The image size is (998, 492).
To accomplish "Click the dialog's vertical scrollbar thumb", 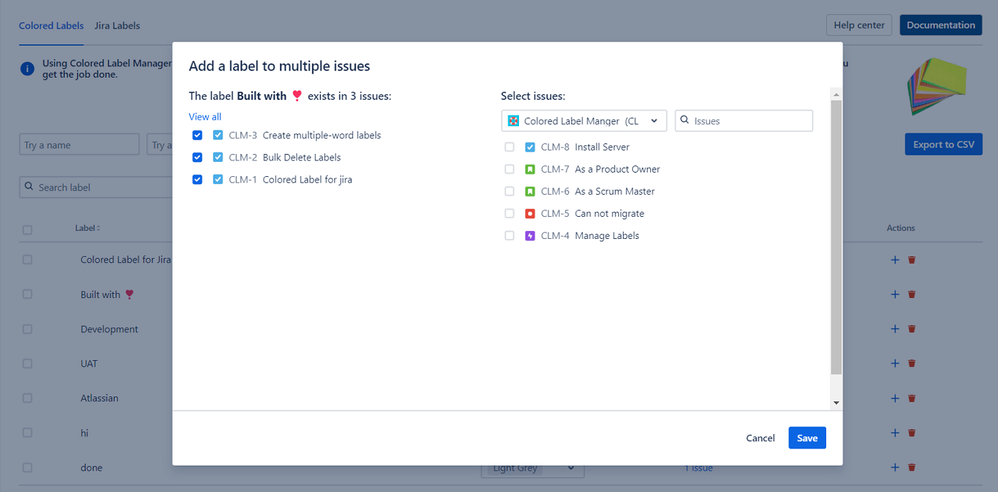I will [x=836, y=237].
